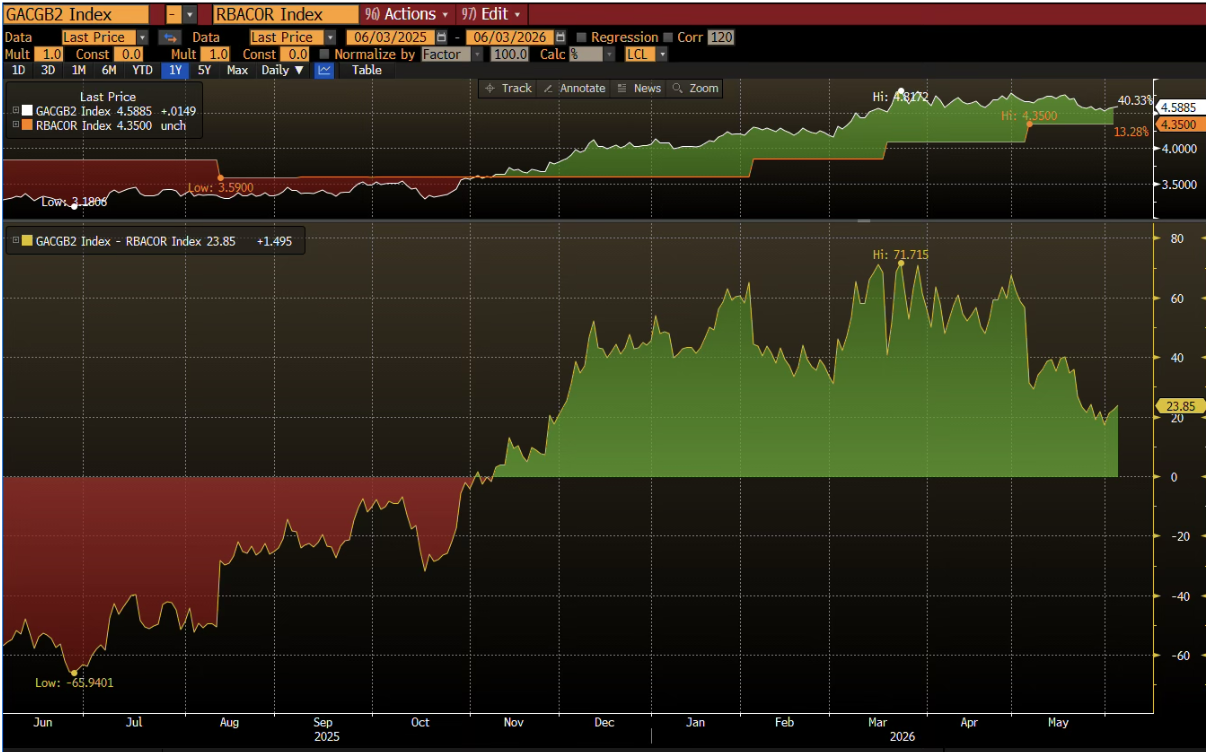1206x752 pixels.
Task: Select the 1M time range
Action: tap(78, 70)
